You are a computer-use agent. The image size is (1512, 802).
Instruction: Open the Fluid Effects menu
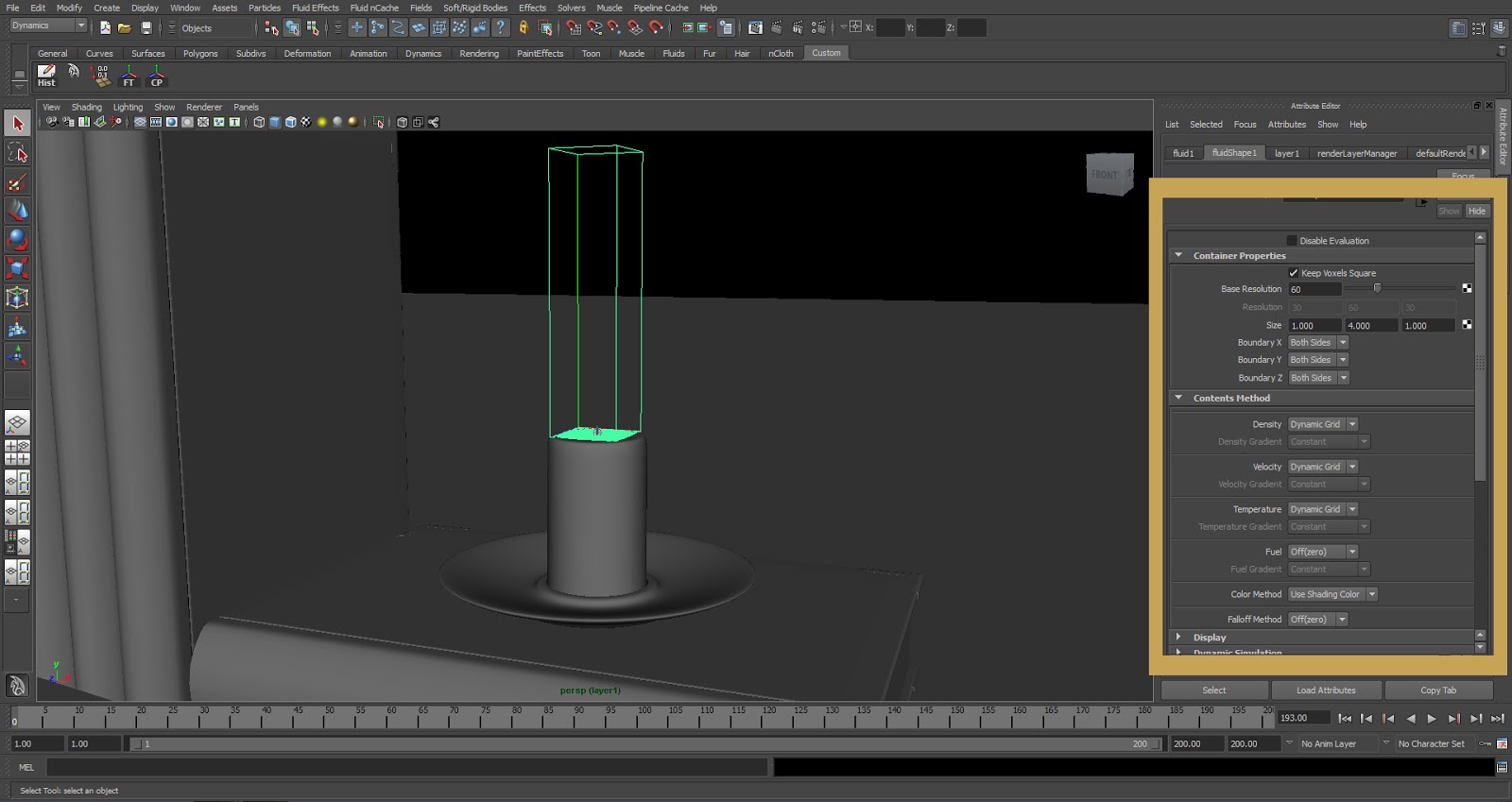point(315,8)
